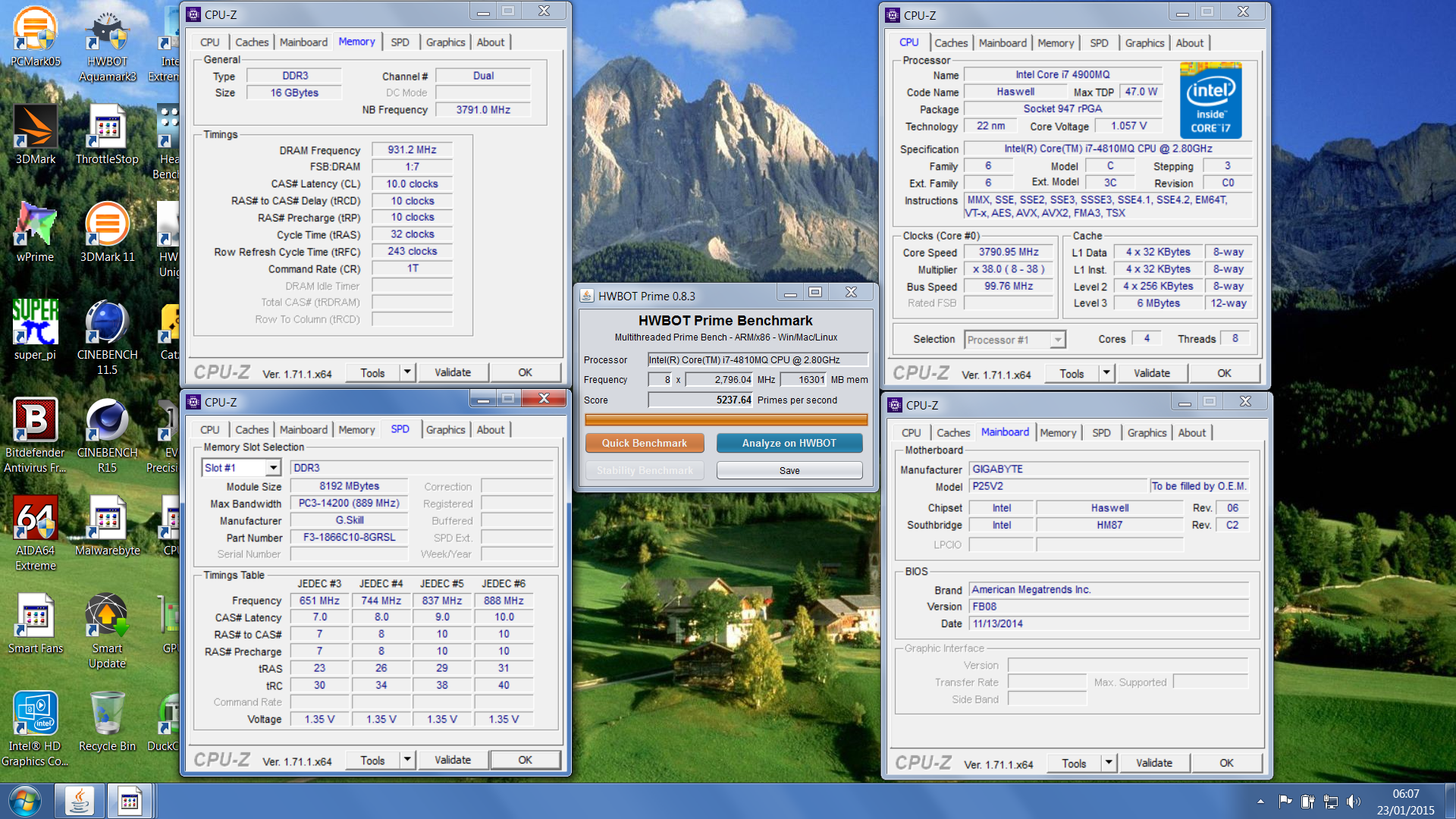
Task: Launch Malwarebytes desktop shortcut
Action: click(x=107, y=526)
